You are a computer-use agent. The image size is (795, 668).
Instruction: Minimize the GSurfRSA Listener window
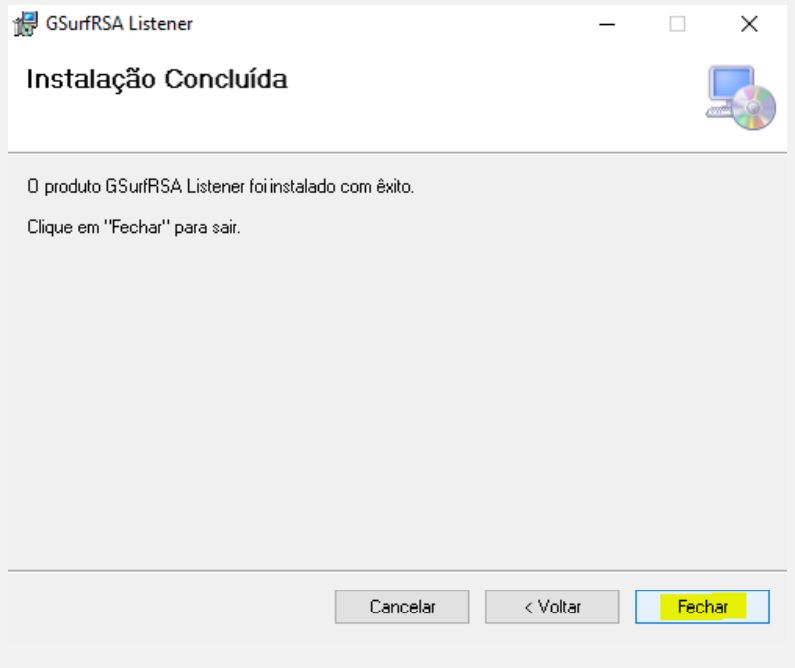click(607, 24)
